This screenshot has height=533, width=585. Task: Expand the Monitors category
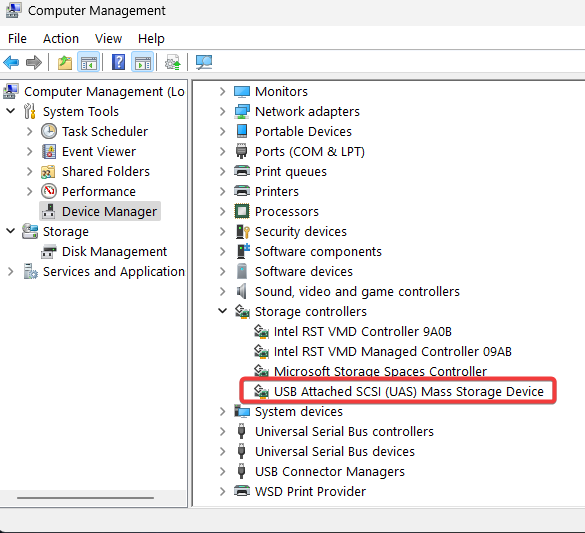pos(223,91)
